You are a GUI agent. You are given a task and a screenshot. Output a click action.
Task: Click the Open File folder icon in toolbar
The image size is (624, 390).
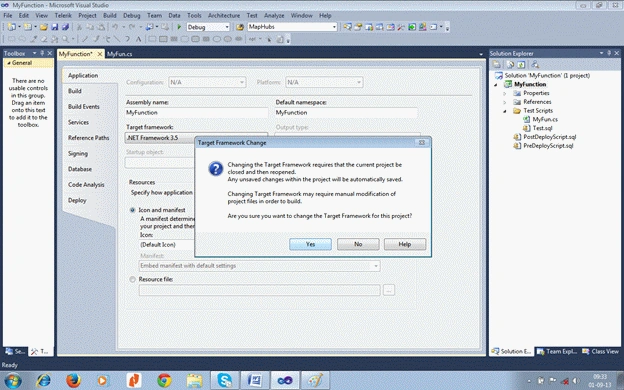pos(43,27)
